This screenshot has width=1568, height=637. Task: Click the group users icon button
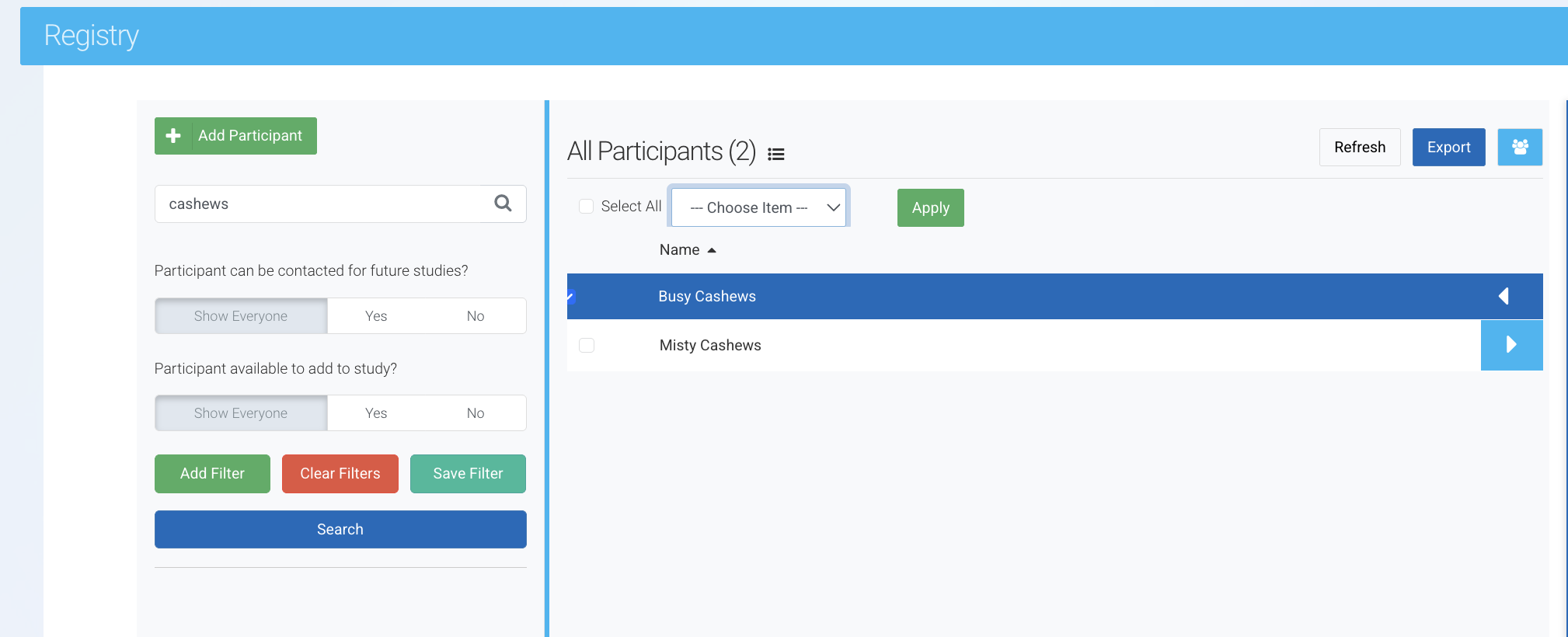pyautogui.click(x=1520, y=147)
